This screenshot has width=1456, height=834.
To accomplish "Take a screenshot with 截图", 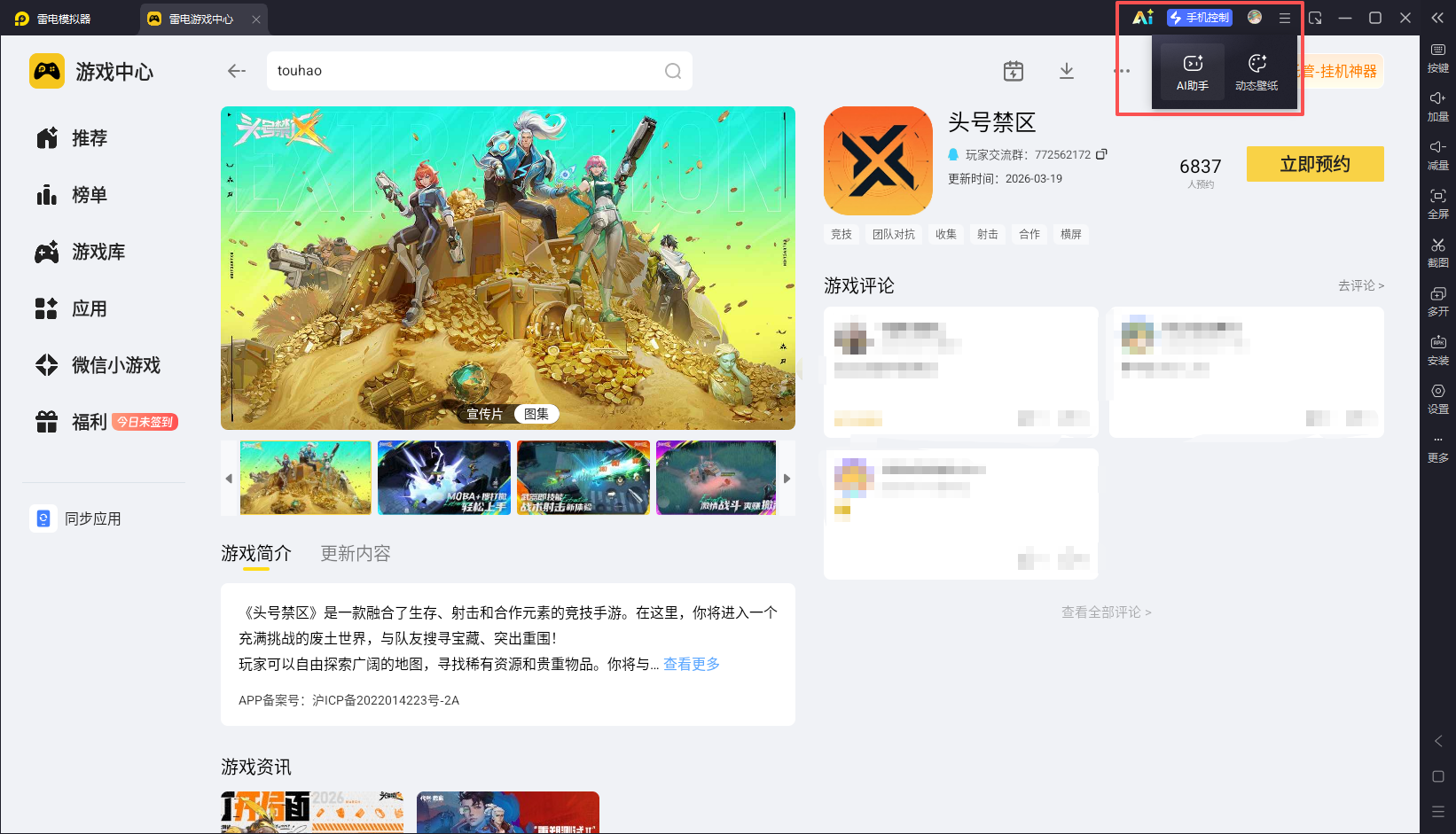I will point(1438,253).
